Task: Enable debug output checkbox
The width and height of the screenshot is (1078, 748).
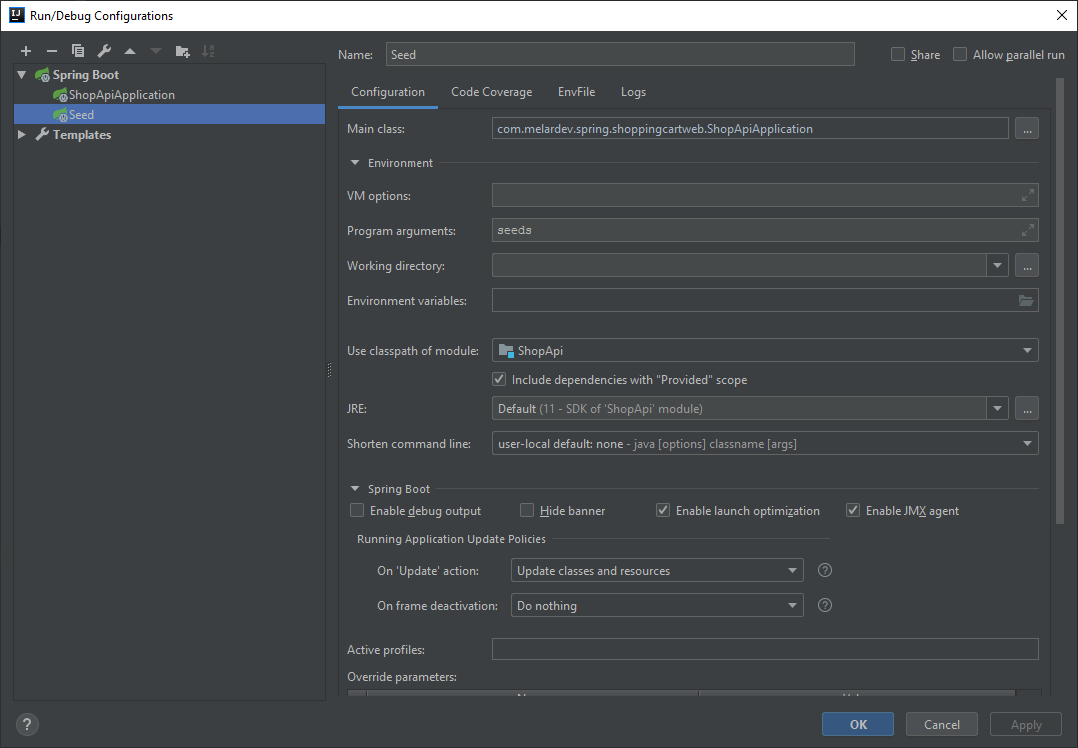Action: click(x=357, y=510)
